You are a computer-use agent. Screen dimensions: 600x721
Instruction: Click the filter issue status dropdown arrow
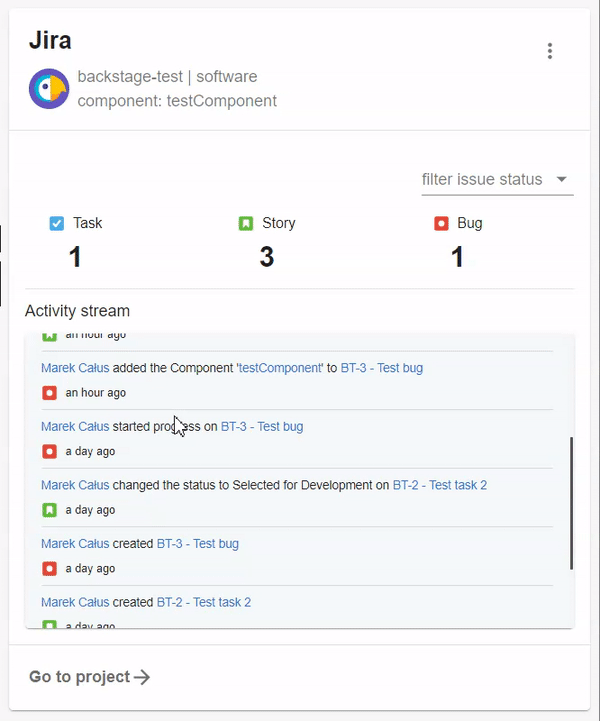(561, 179)
